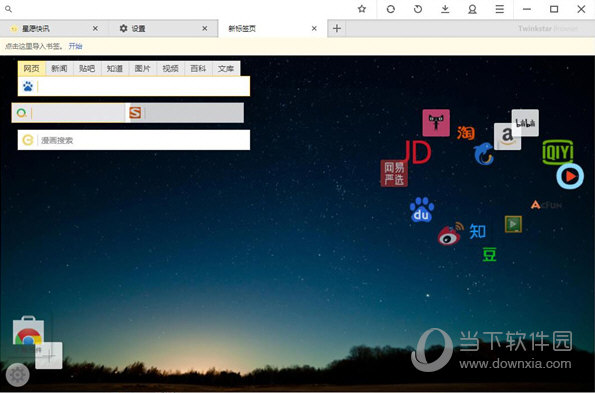Close the 新标签页 tab
Image resolution: width=595 pixels, height=393 pixels.
pos(314,28)
